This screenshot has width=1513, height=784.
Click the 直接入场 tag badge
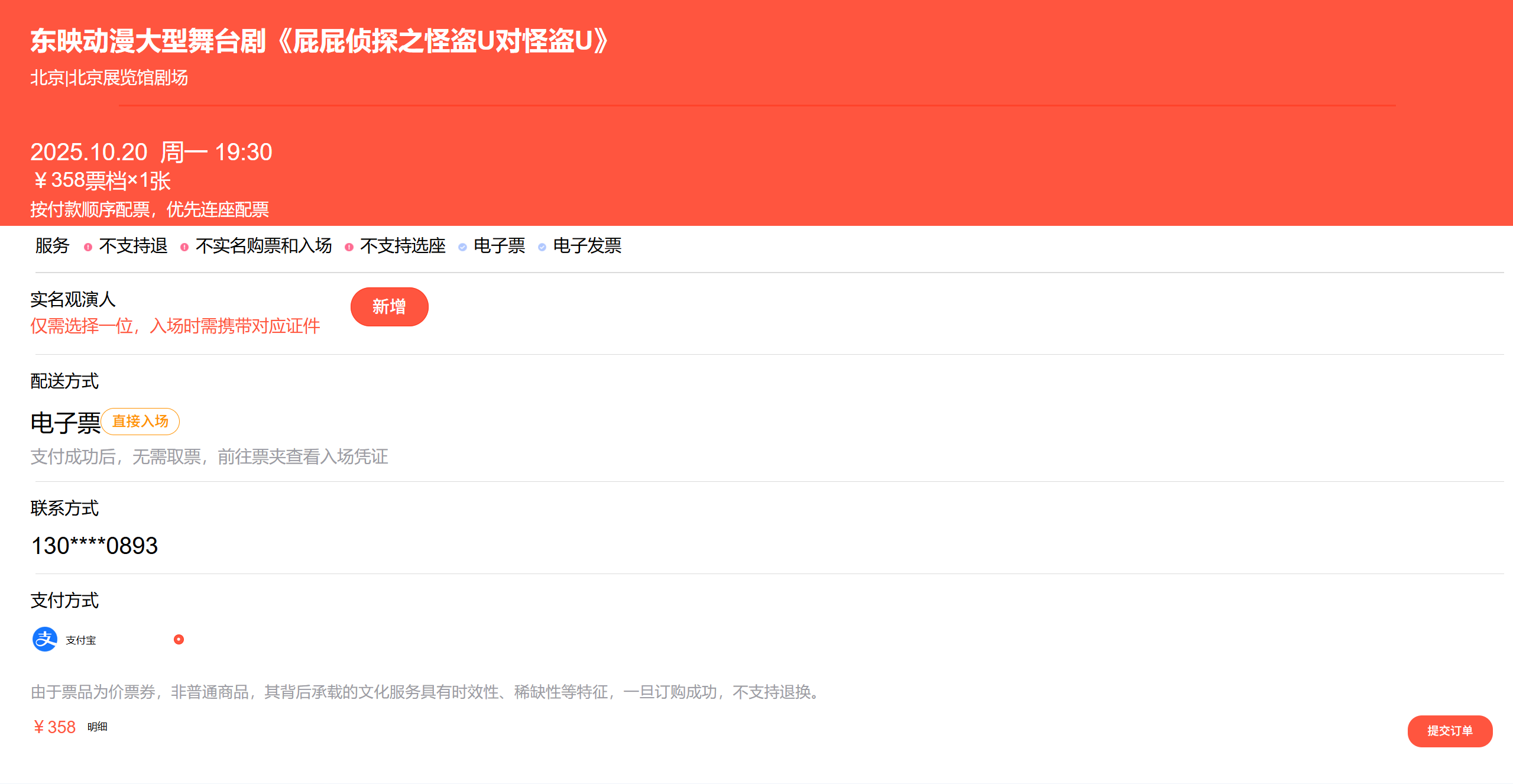click(140, 422)
